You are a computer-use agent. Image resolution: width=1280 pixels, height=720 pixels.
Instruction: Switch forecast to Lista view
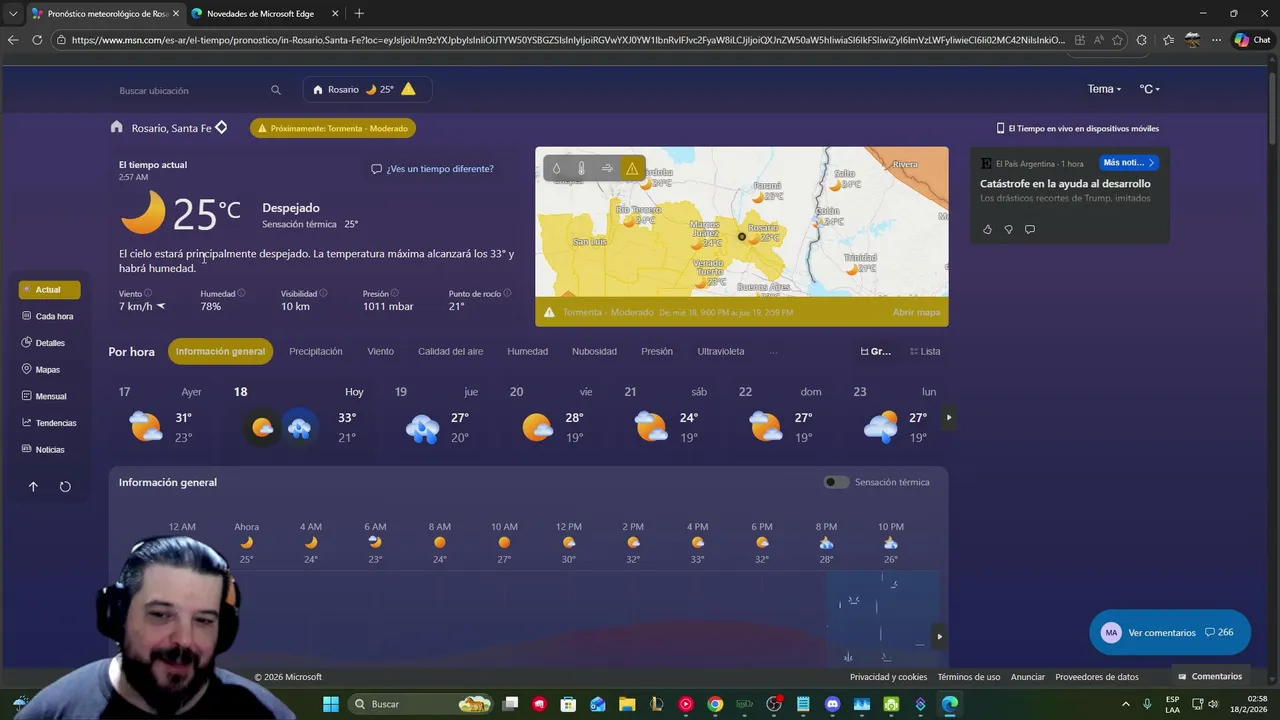click(x=925, y=352)
